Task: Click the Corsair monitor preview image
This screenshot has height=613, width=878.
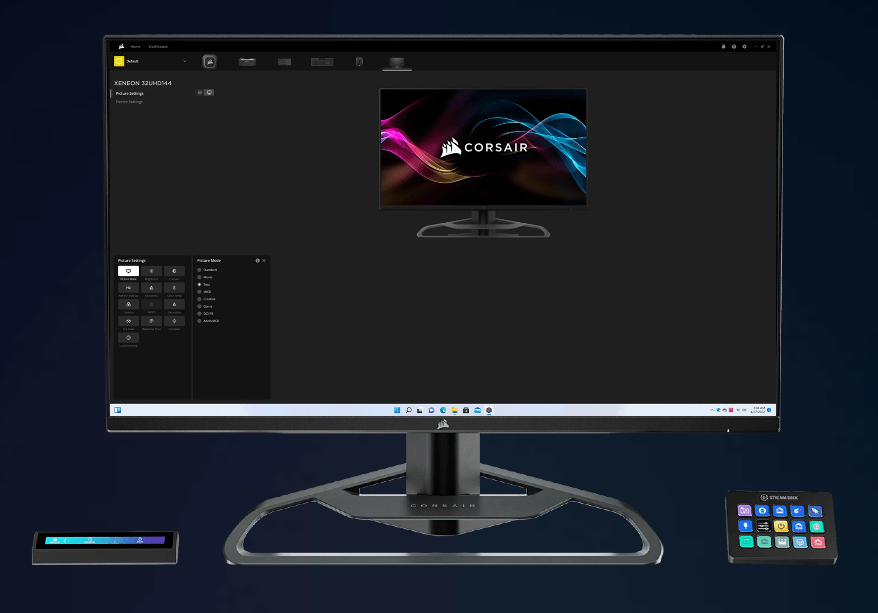Action: [483, 148]
